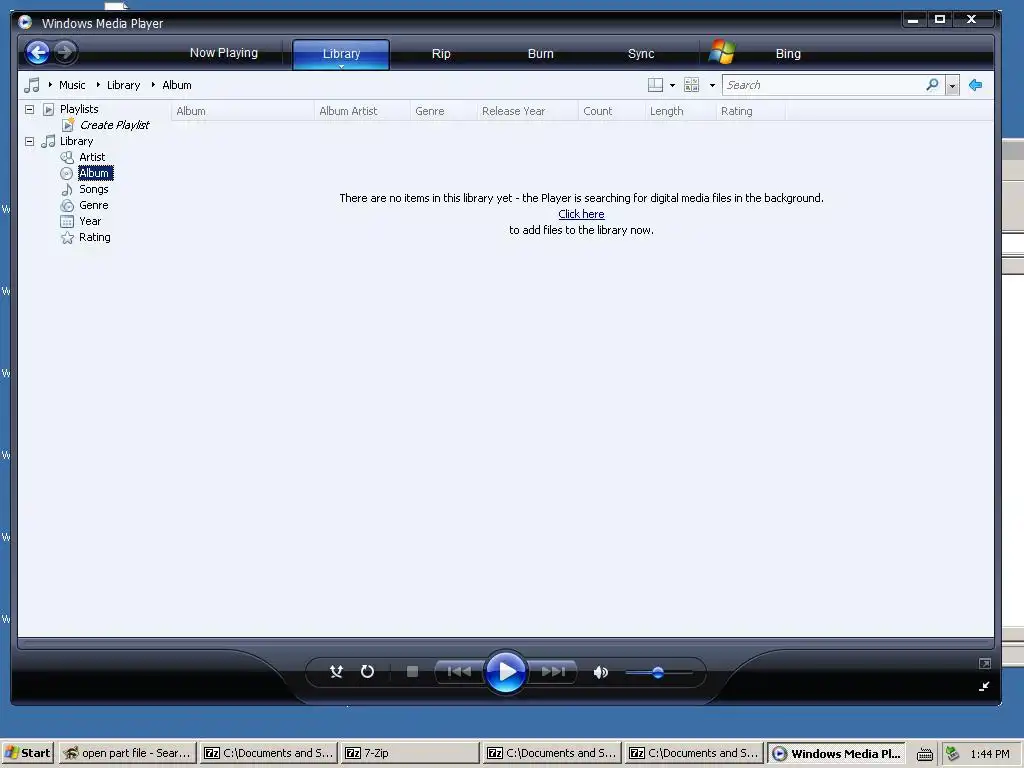The height and width of the screenshot is (768, 1024).
Task: Click the Music breadcrumb
Action: (x=72, y=85)
